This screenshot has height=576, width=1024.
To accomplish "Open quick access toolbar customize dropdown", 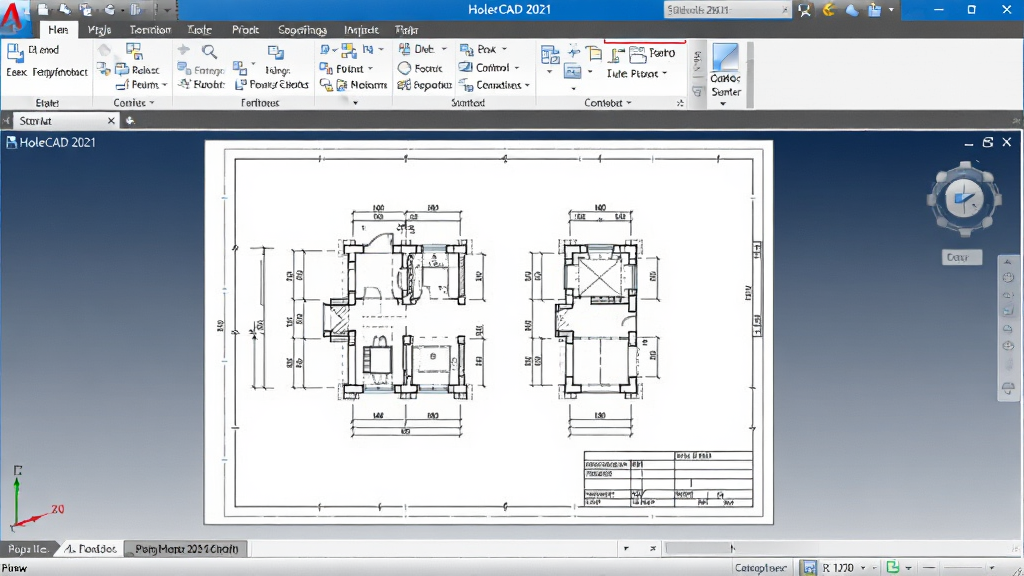I will click(x=167, y=10).
